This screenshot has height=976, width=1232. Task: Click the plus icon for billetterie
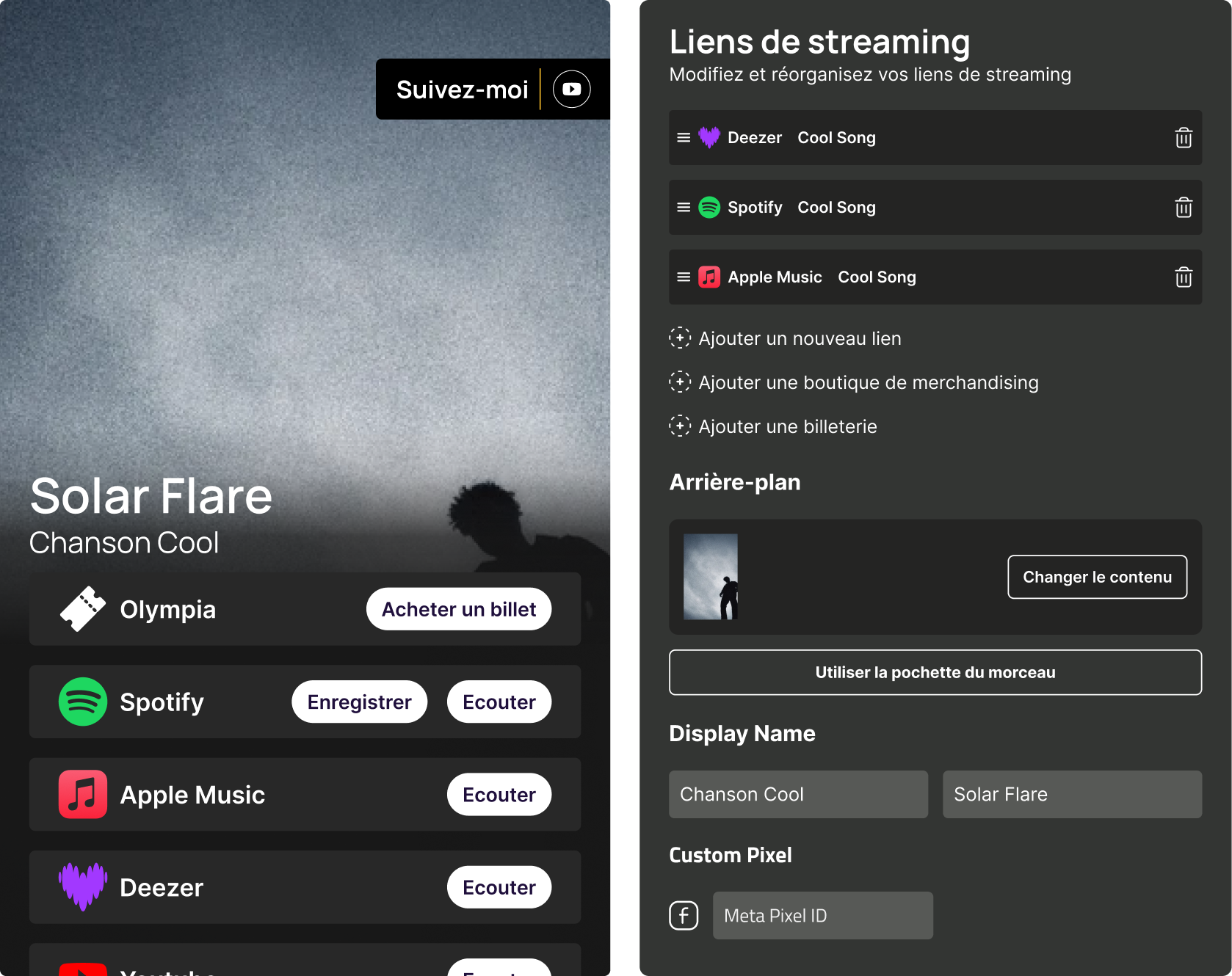pos(680,426)
